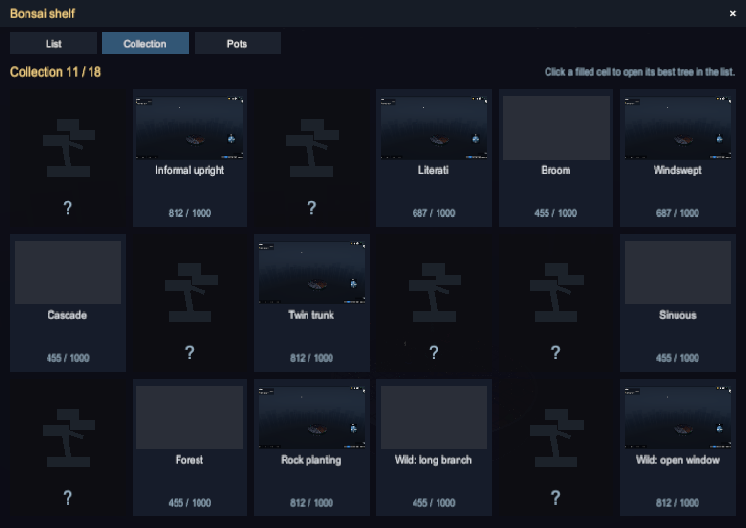Open the Windswept tree thumbnail
This screenshot has height=528, width=746.
[677, 128]
